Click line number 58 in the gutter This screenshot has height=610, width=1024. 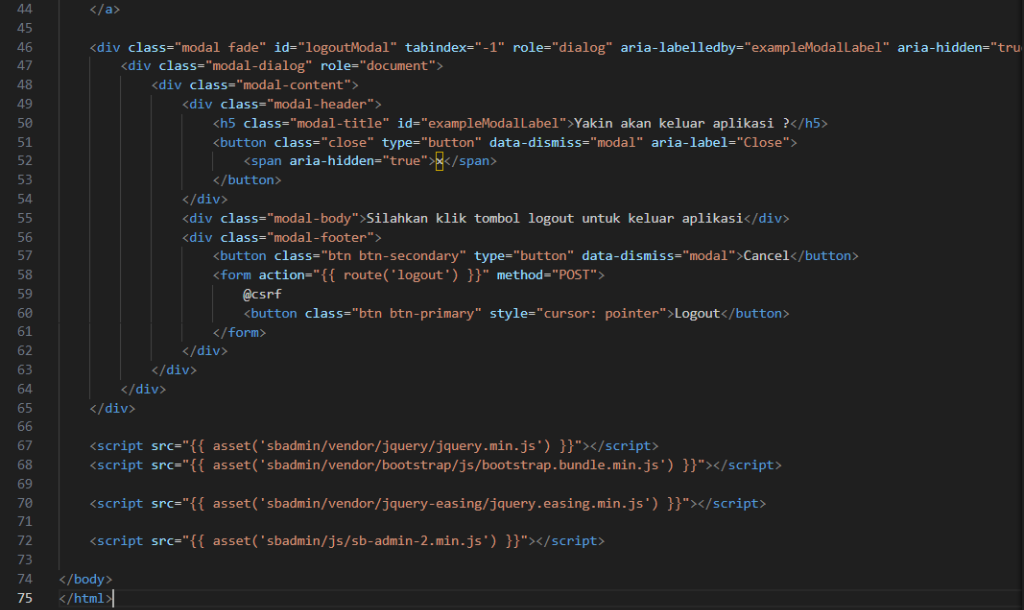25,275
